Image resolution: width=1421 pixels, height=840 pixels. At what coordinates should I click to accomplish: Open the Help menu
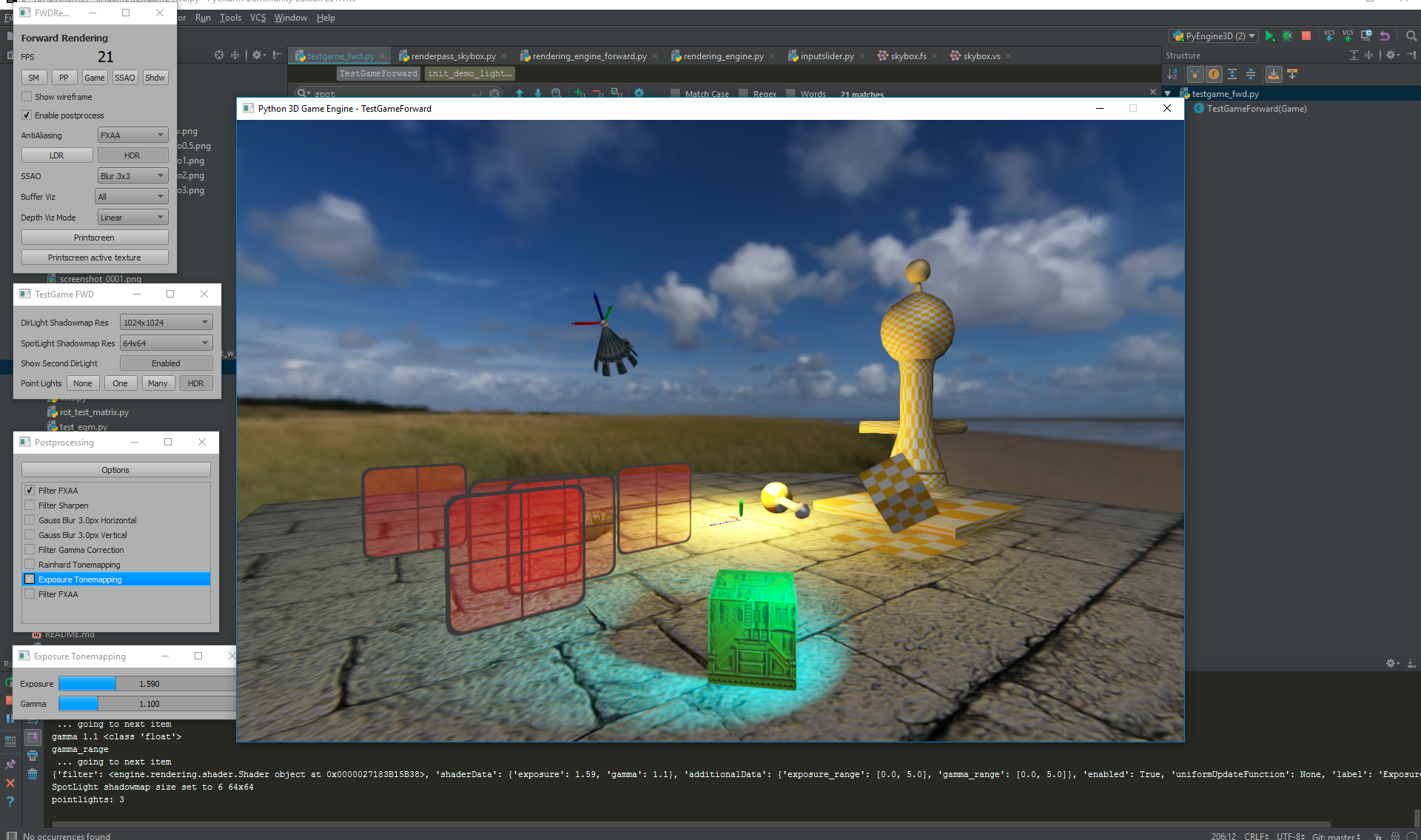[326, 18]
